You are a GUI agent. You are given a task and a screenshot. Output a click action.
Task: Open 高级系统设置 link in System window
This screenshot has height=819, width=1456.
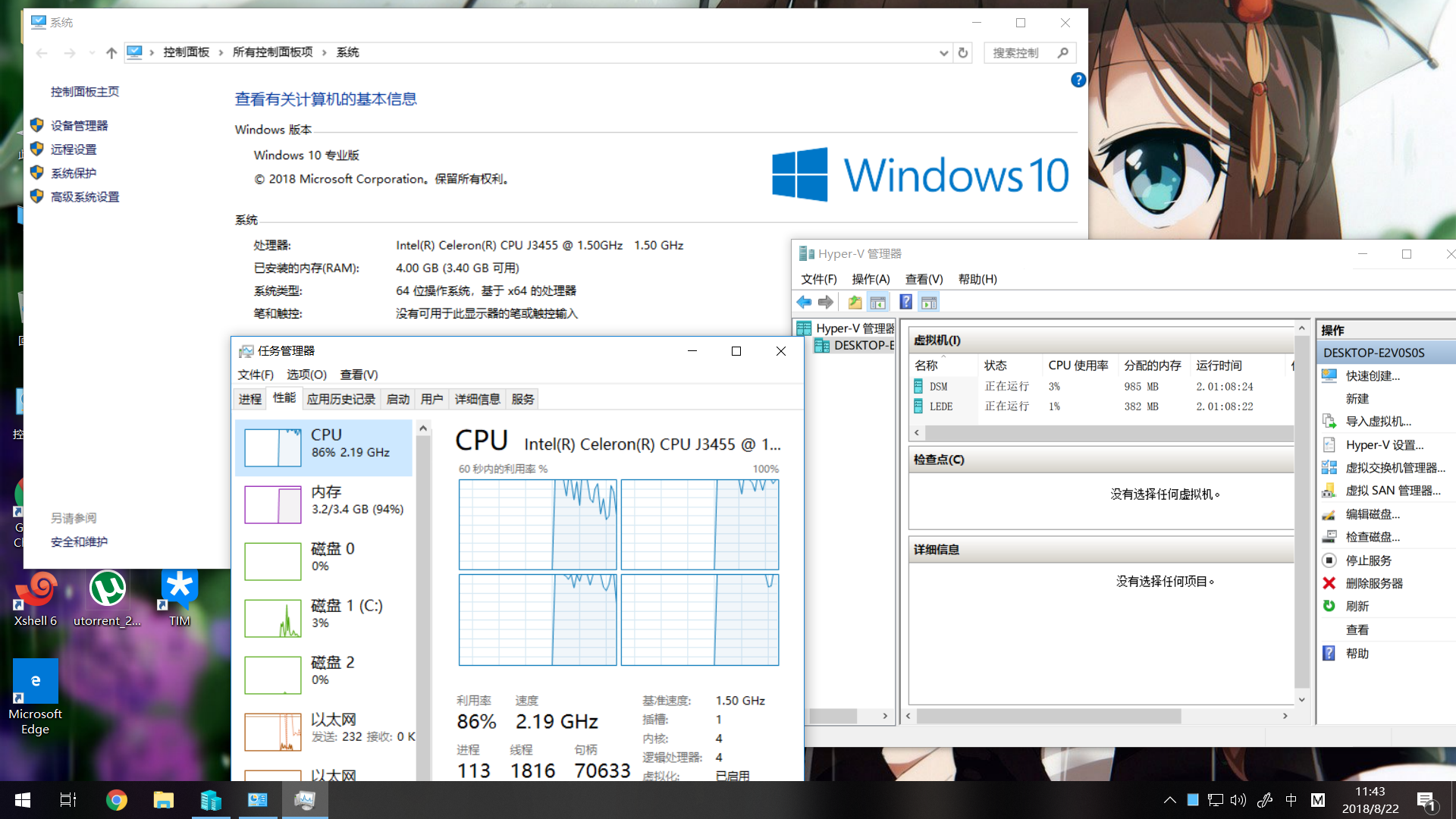pyautogui.click(x=85, y=197)
